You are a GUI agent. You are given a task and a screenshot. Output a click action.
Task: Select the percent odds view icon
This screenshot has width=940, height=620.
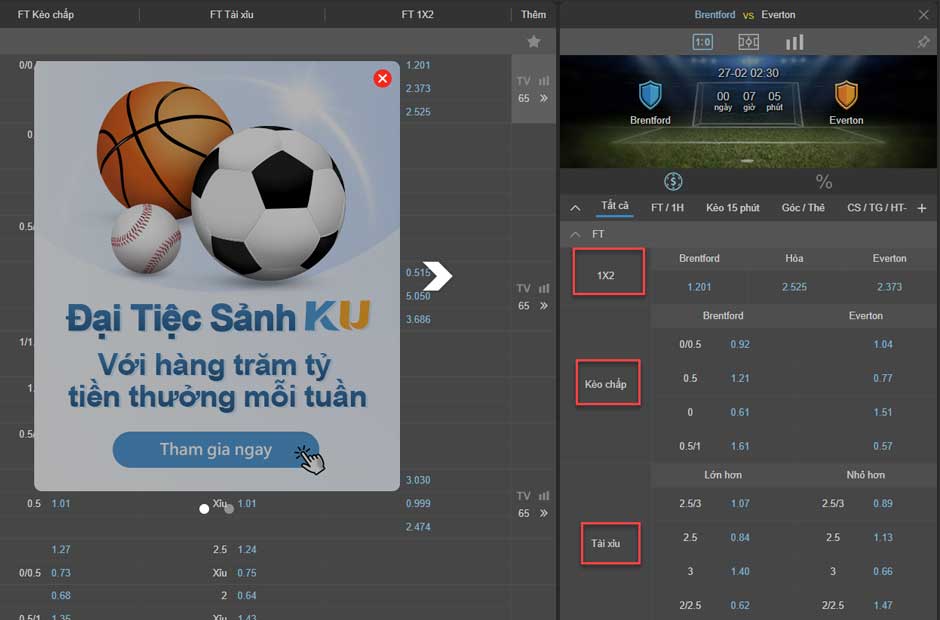[824, 181]
